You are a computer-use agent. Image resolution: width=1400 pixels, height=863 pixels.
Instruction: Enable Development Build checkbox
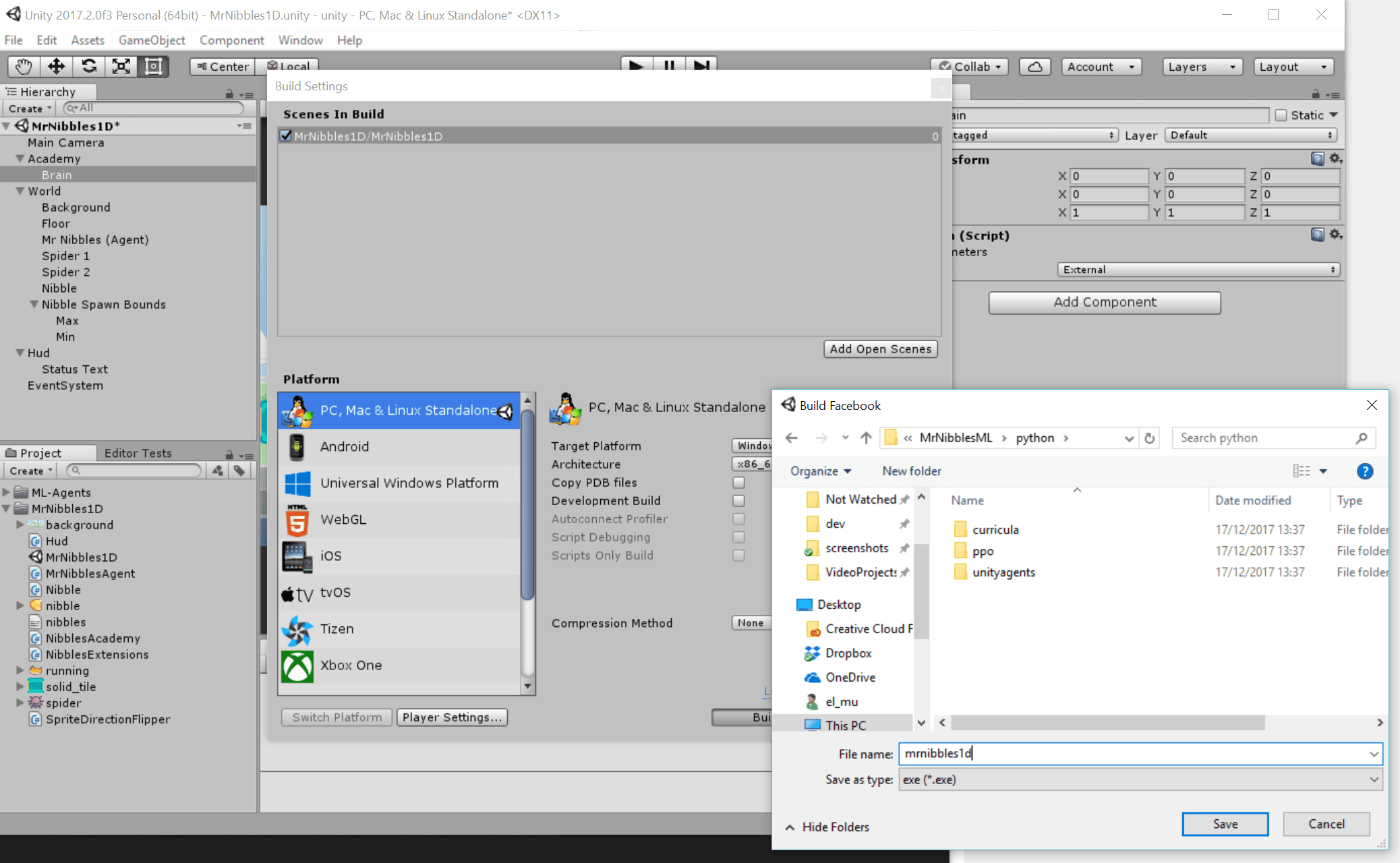coord(738,501)
